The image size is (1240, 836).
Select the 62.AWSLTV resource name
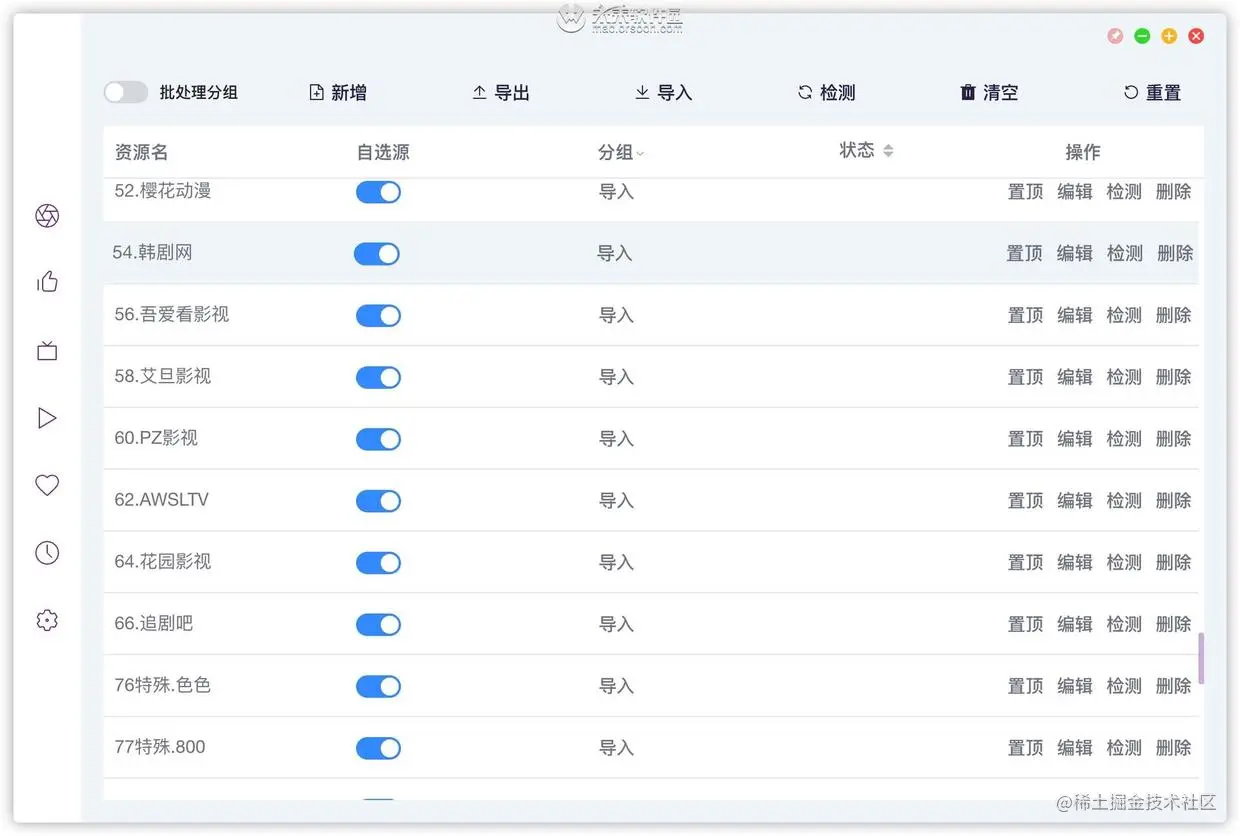(x=161, y=500)
